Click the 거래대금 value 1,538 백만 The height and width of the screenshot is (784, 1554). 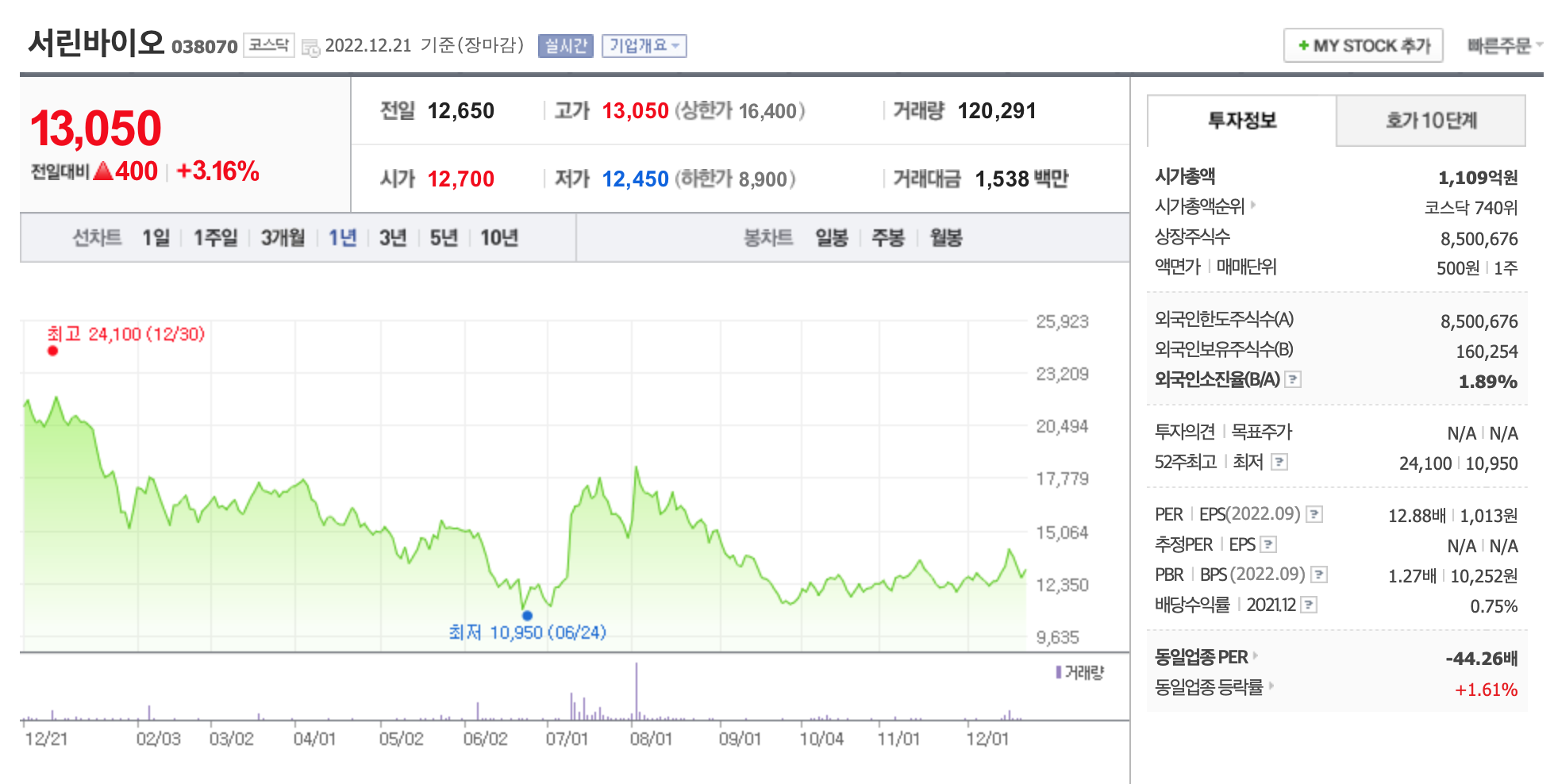click(x=1021, y=179)
